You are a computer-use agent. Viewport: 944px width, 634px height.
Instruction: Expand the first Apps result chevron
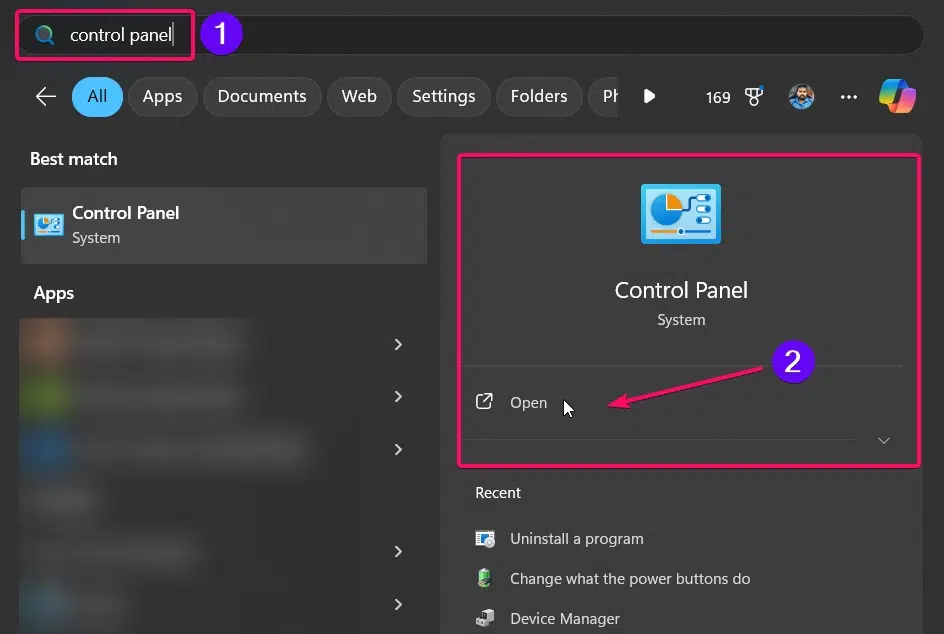pyautogui.click(x=398, y=344)
